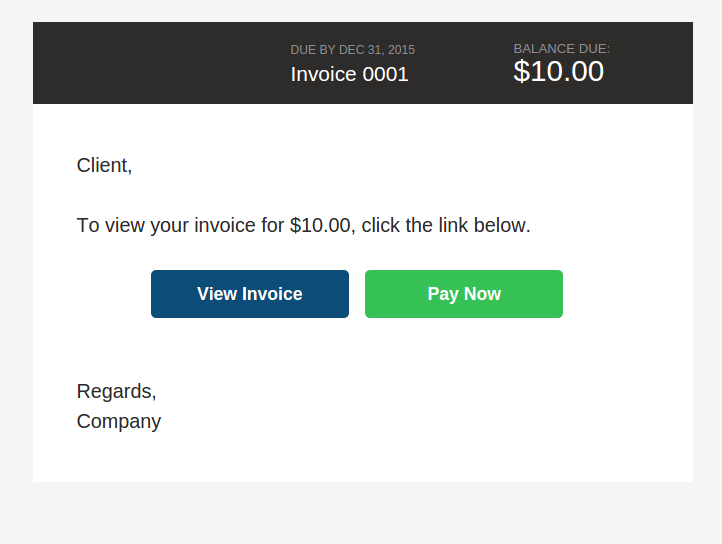
Task: Click the DUE BY DEC 31, 2015 label
Action: [x=353, y=50]
